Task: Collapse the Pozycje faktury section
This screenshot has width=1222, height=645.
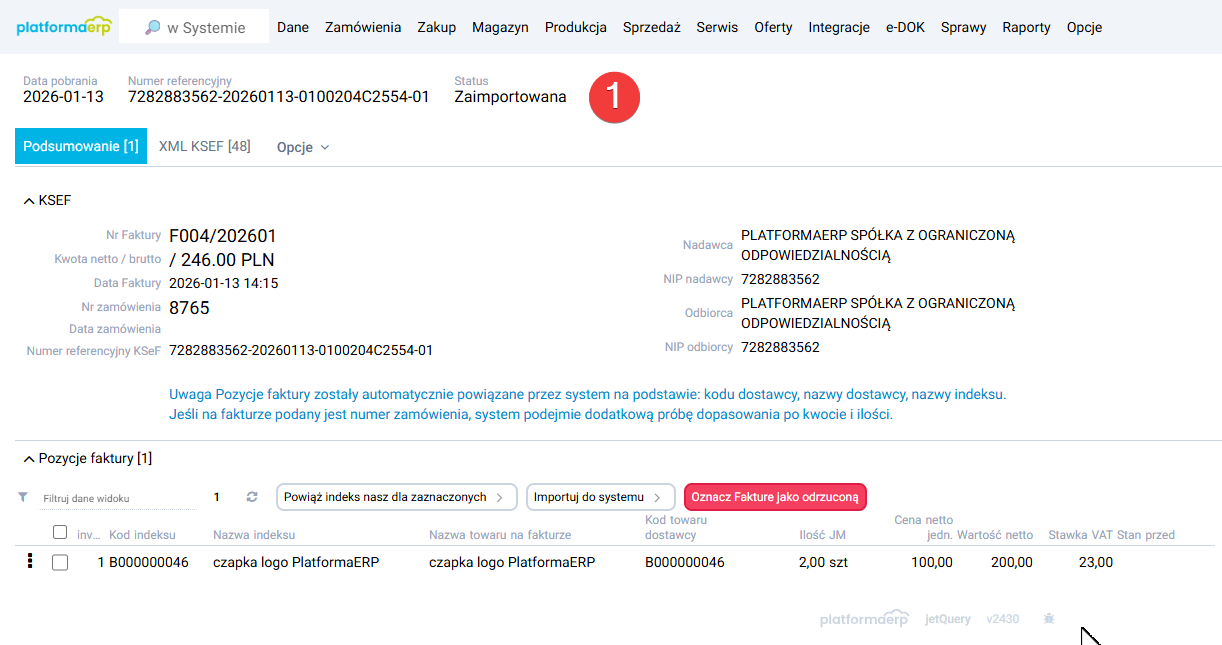Action: point(28,458)
